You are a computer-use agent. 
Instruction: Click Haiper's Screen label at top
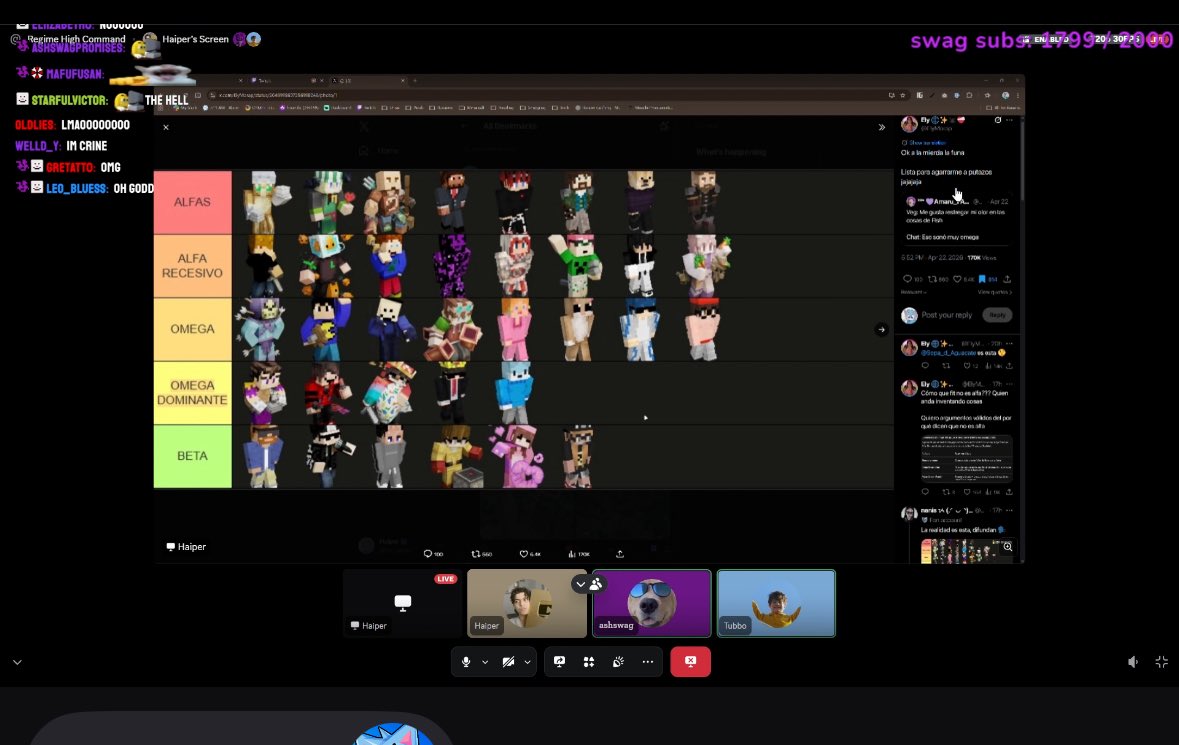point(195,39)
